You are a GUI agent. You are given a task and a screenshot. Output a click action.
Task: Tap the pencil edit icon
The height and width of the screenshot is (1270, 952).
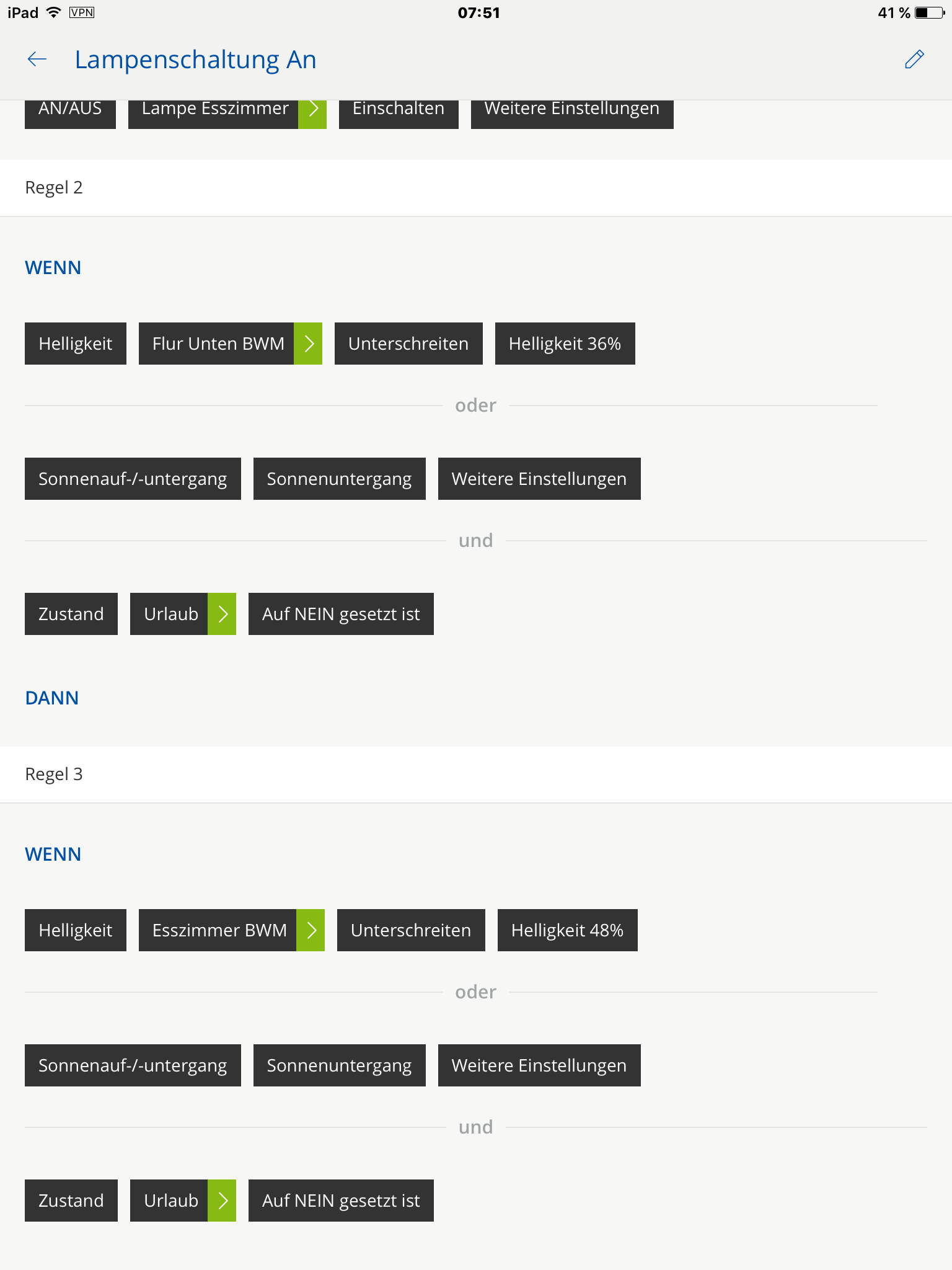coord(914,60)
